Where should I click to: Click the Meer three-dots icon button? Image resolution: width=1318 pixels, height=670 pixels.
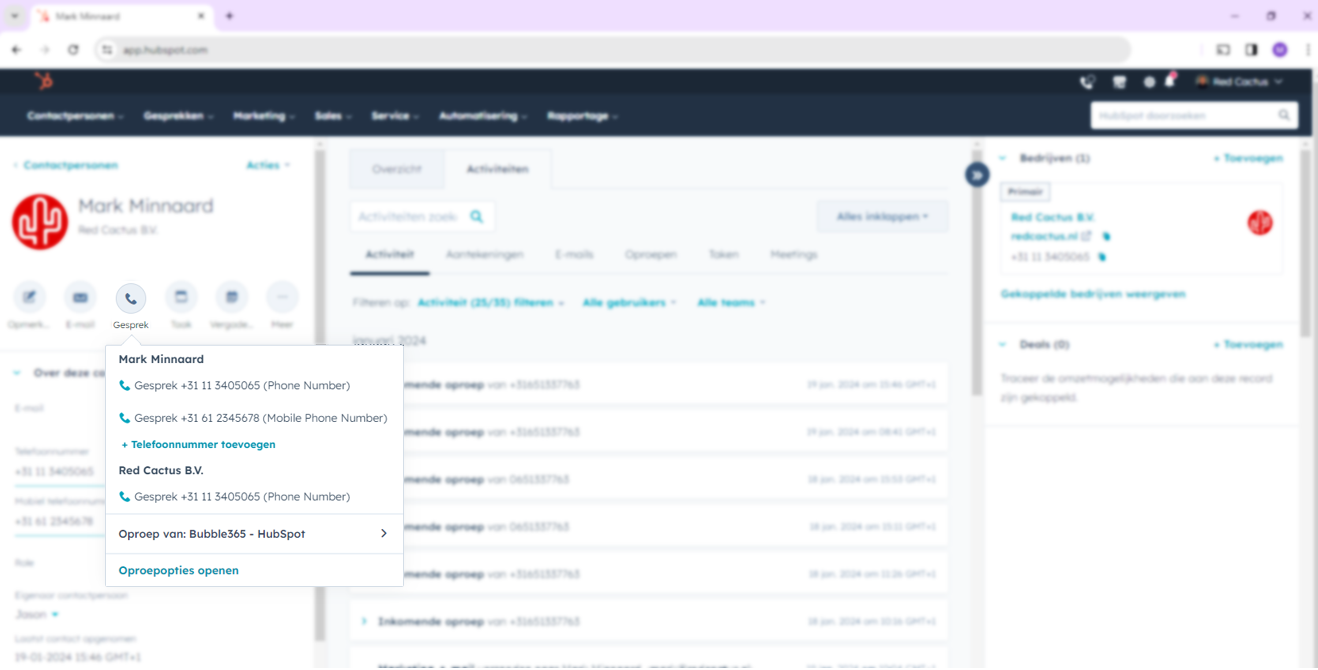click(282, 298)
